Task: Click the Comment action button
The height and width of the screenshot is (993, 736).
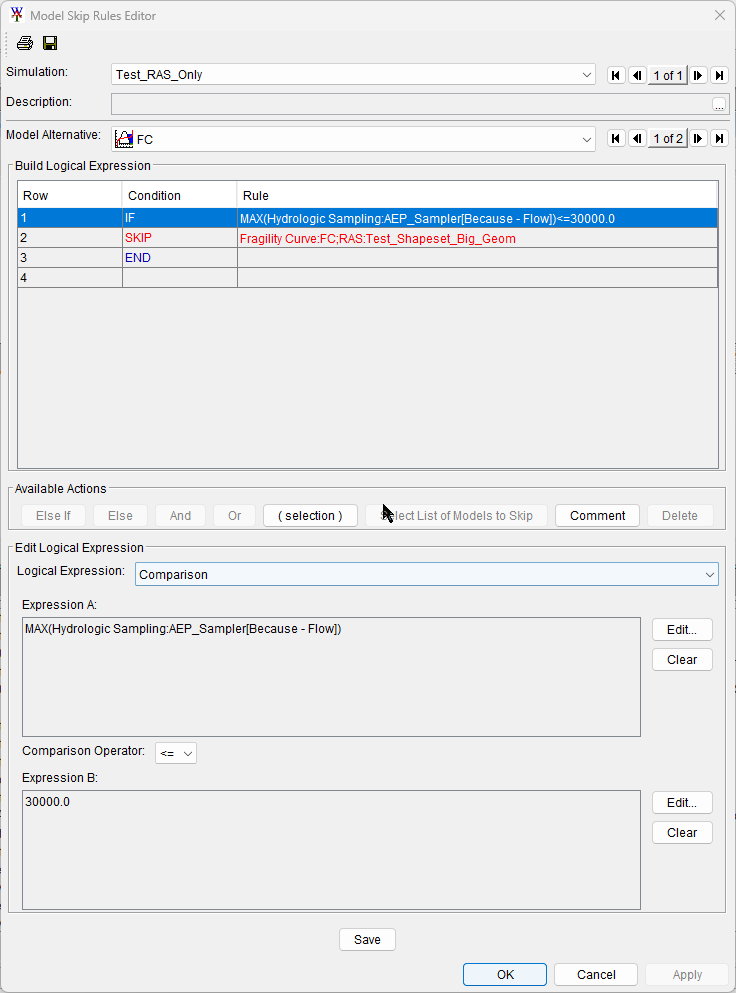Action: pyautogui.click(x=597, y=516)
